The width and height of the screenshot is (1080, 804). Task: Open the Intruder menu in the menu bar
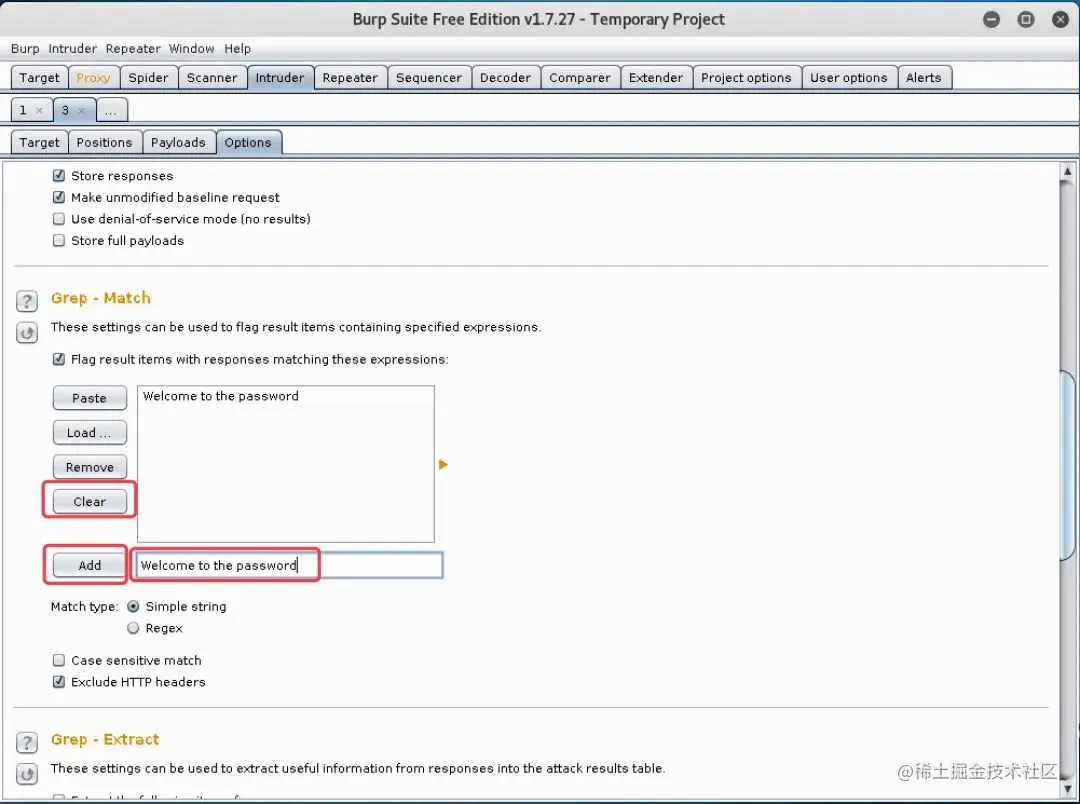pyautogui.click(x=72, y=49)
